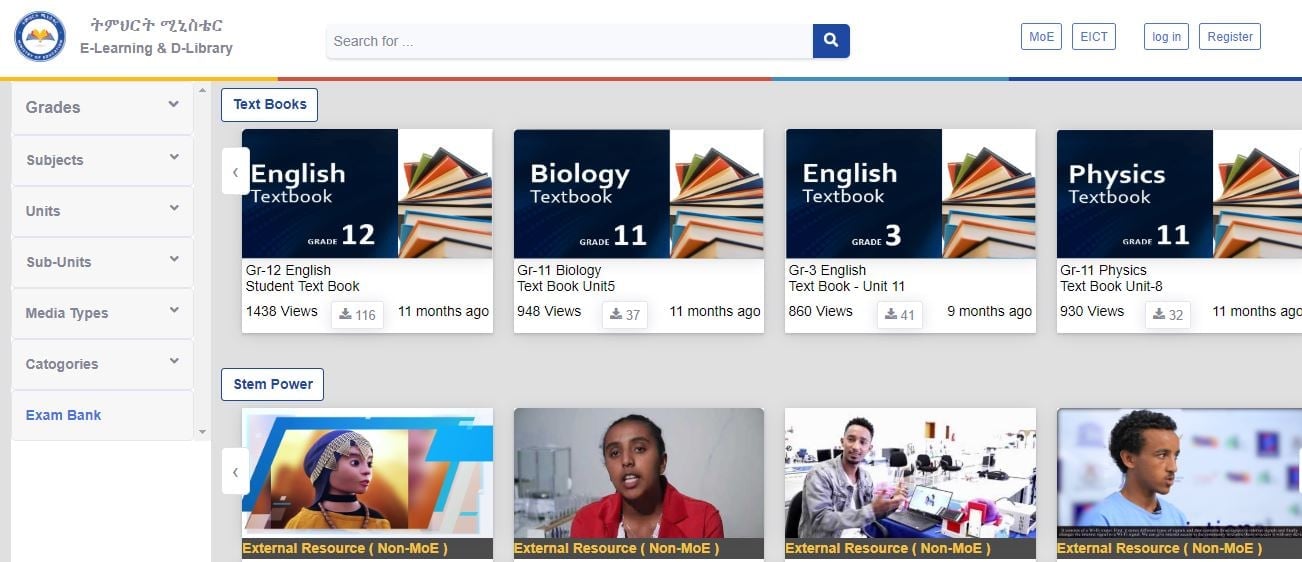
Task: Click the log in button
Action: (1166, 37)
